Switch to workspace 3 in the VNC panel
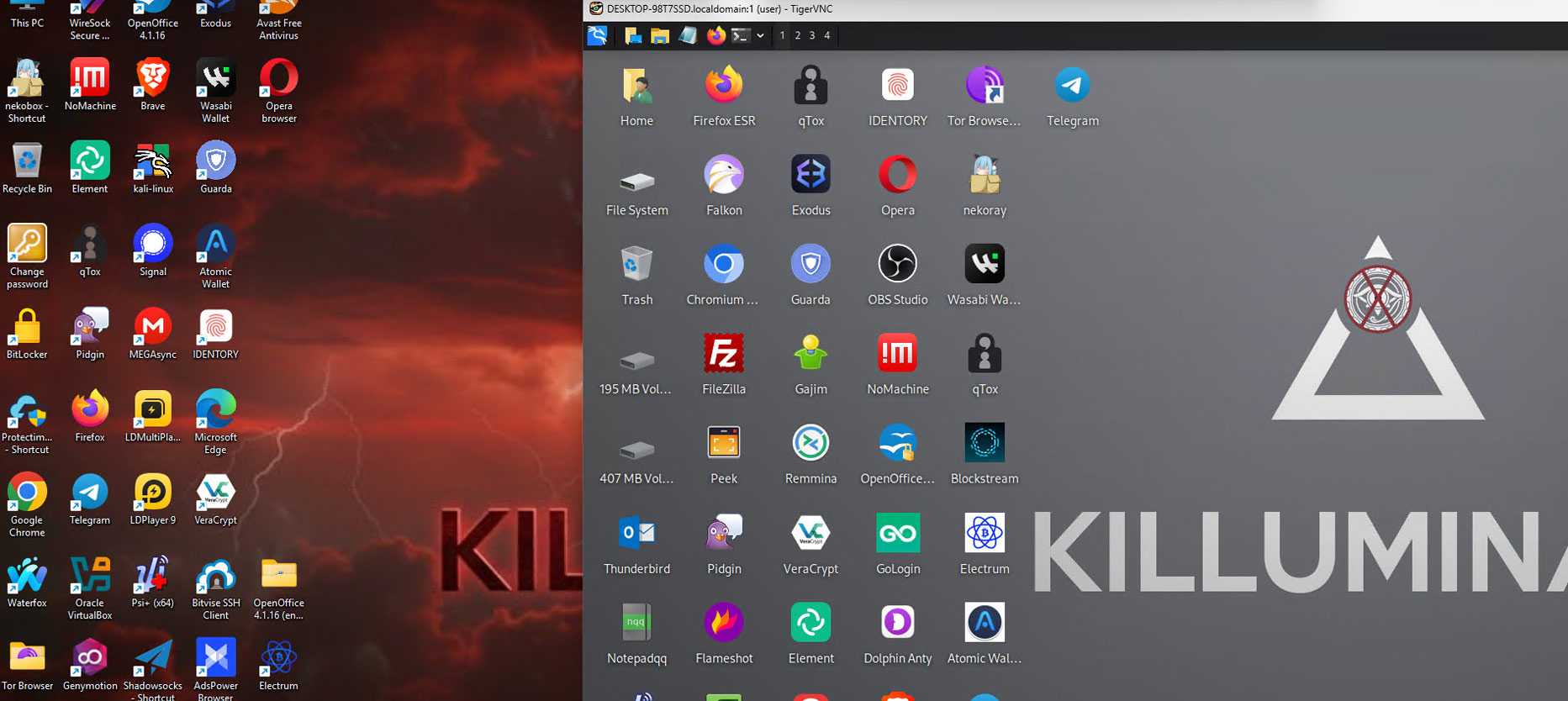The height and width of the screenshot is (701, 1568). [x=811, y=35]
